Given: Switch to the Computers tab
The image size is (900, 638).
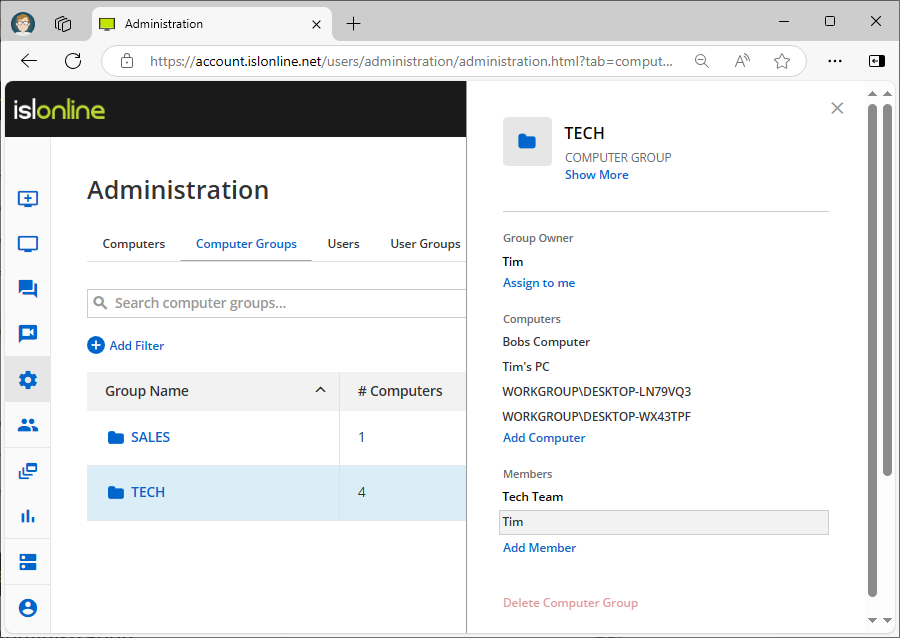Looking at the screenshot, I should (134, 244).
